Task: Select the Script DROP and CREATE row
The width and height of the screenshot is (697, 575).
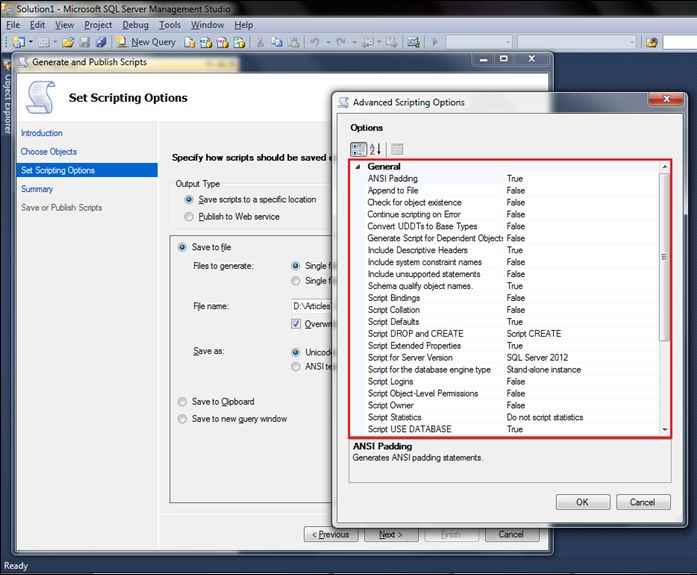Action: pyautogui.click(x=511, y=334)
